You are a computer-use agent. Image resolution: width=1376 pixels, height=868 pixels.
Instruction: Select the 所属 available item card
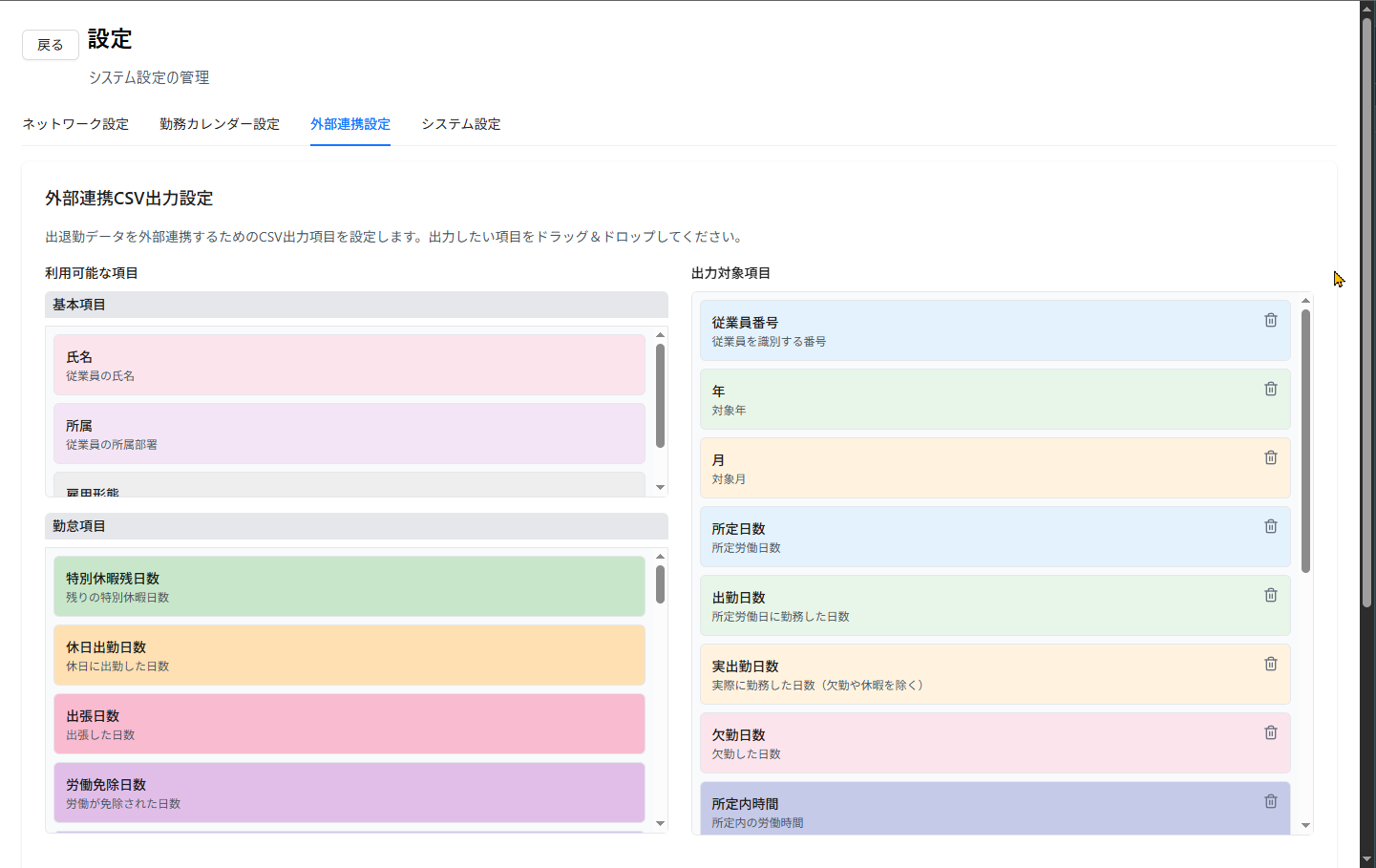(x=349, y=434)
